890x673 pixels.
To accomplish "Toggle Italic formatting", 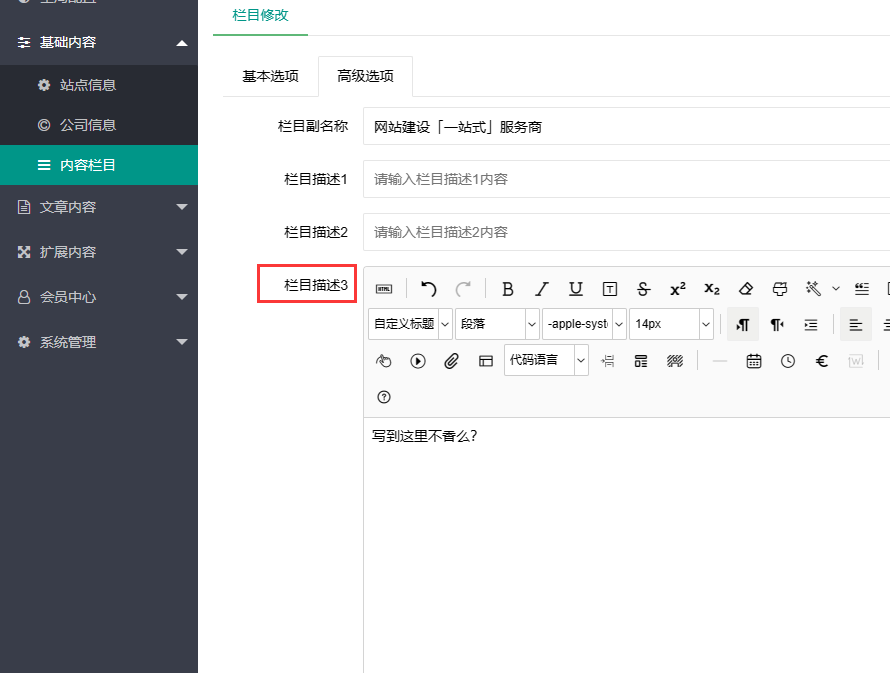I will (541, 288).
